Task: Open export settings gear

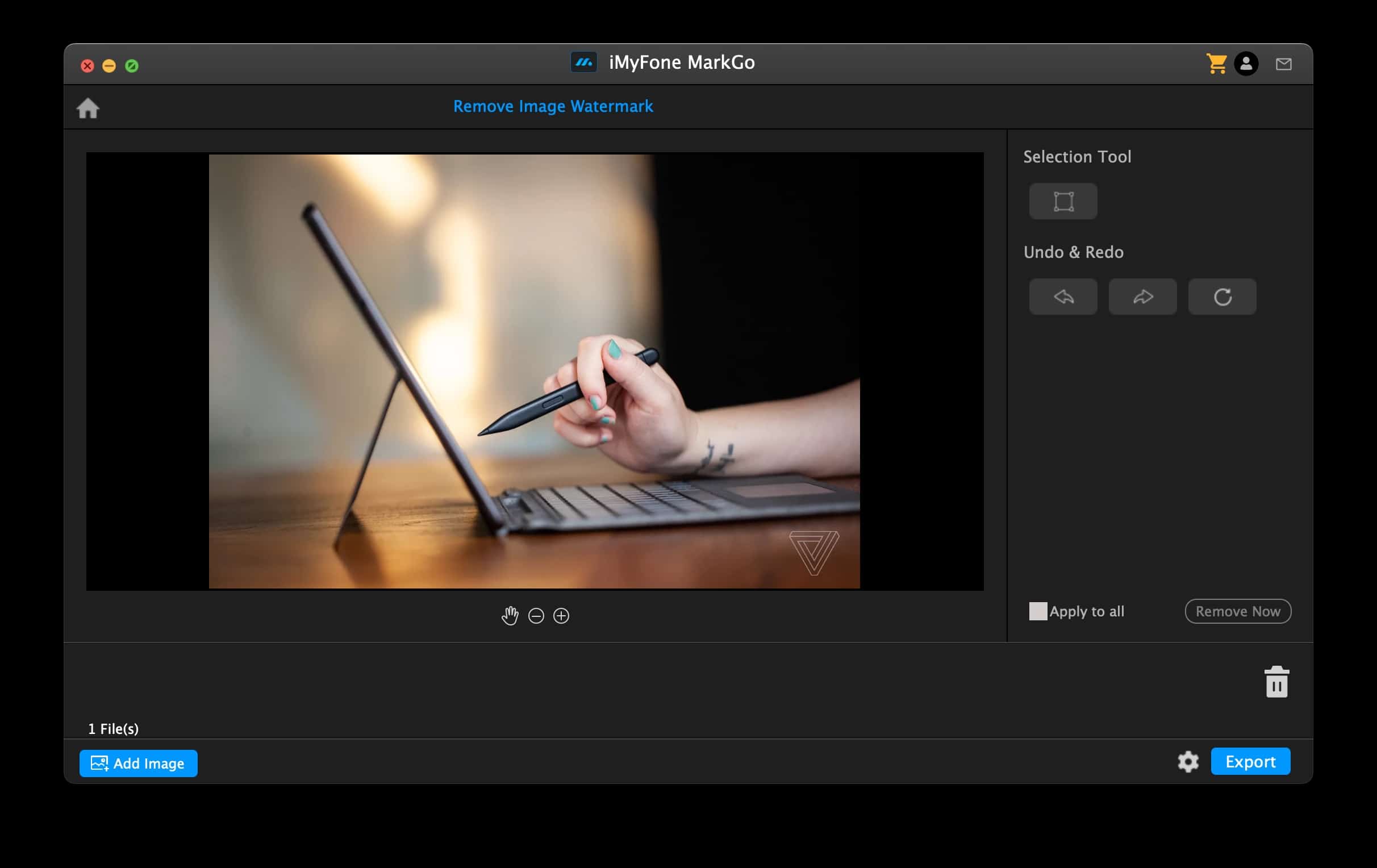Action: coord(1188,762)
